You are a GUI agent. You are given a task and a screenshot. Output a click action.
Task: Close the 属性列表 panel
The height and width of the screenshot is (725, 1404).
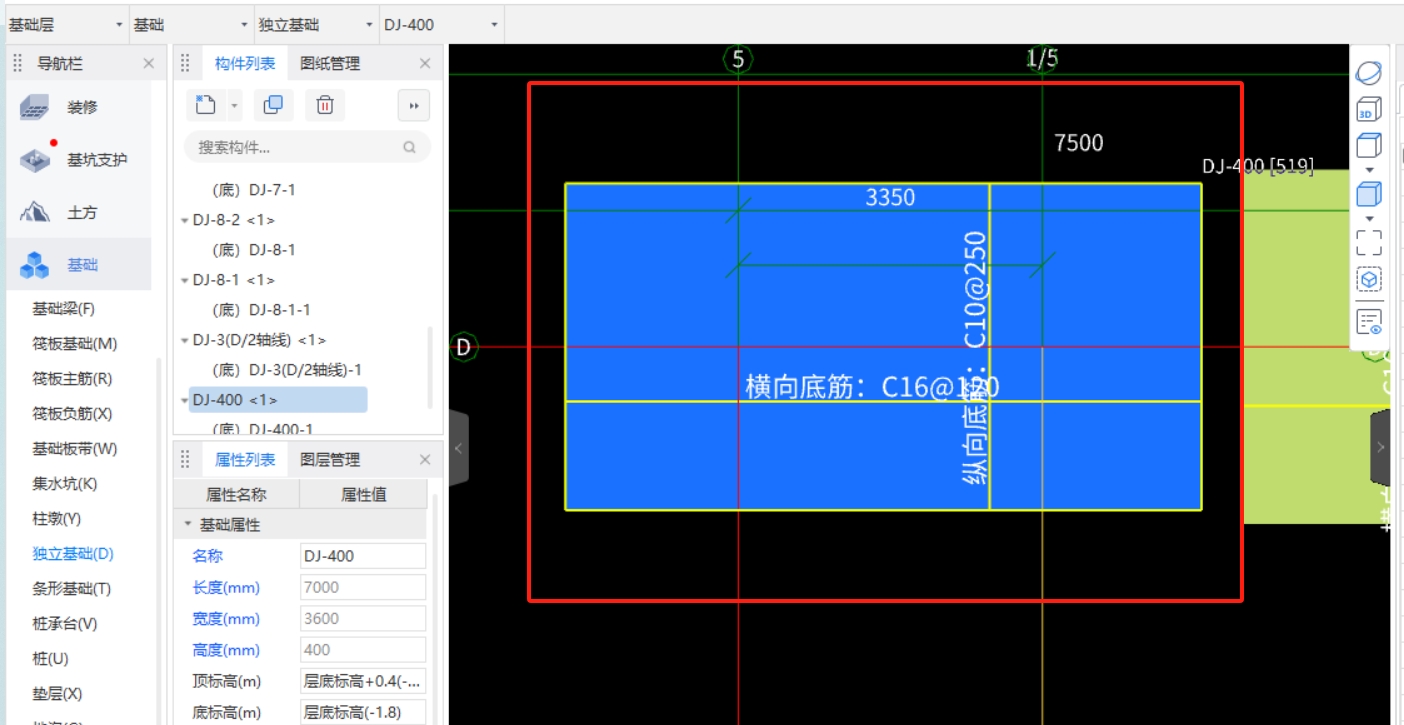point(425,460)
